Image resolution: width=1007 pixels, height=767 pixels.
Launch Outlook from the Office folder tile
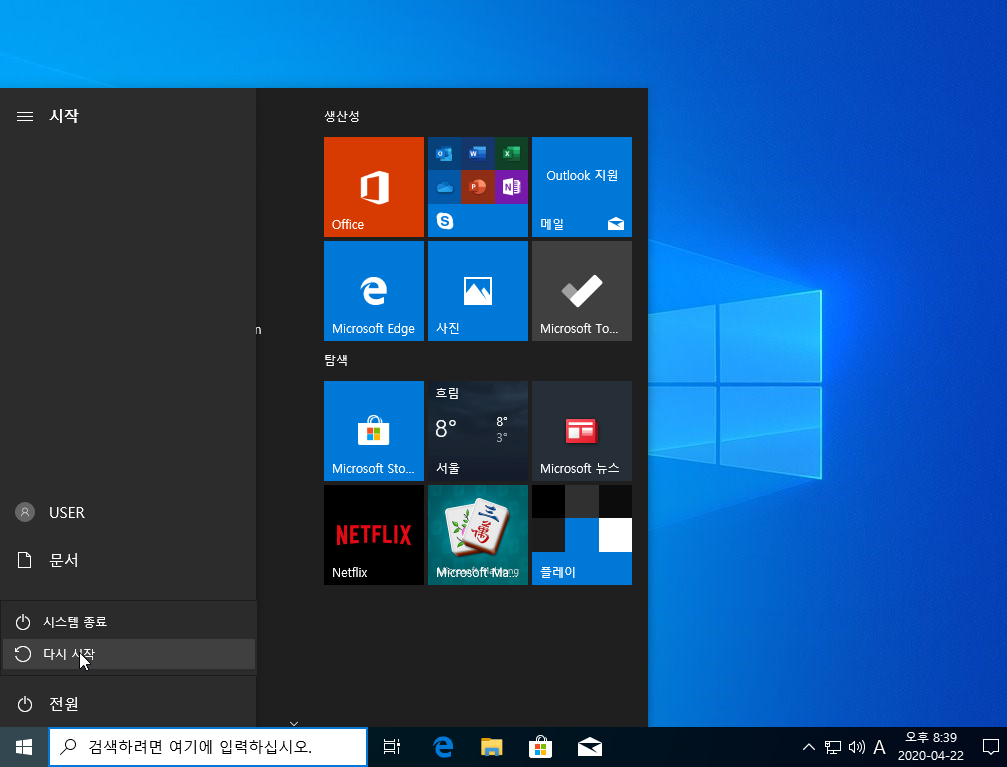[x=444, y=154]
